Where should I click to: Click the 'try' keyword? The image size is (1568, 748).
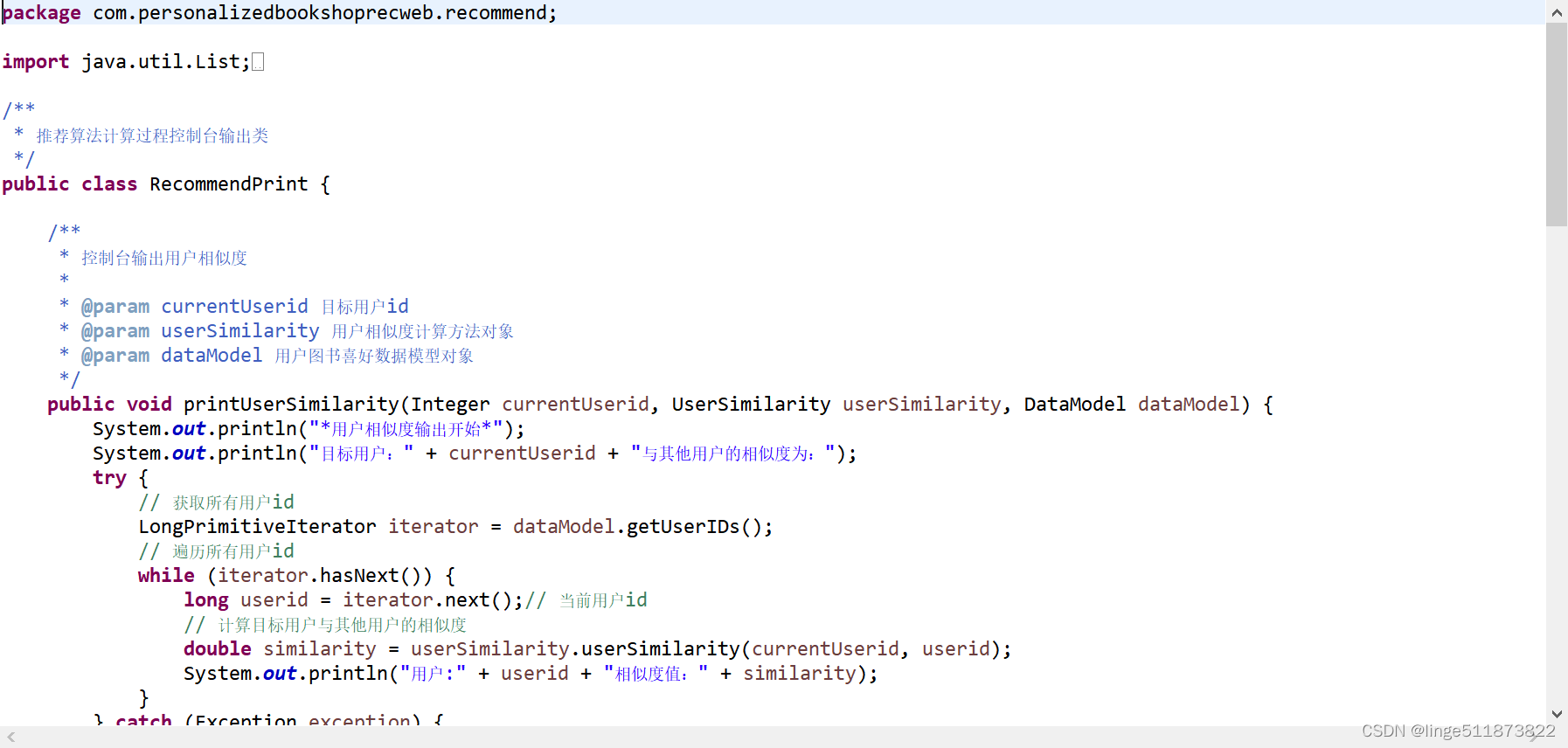109,478
